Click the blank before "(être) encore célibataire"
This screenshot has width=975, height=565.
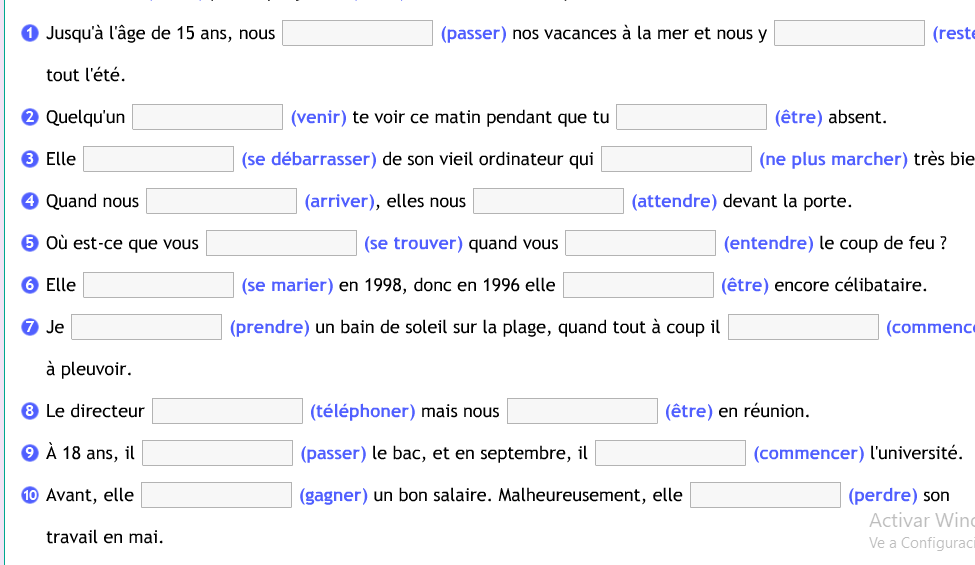tap(638, 285)
